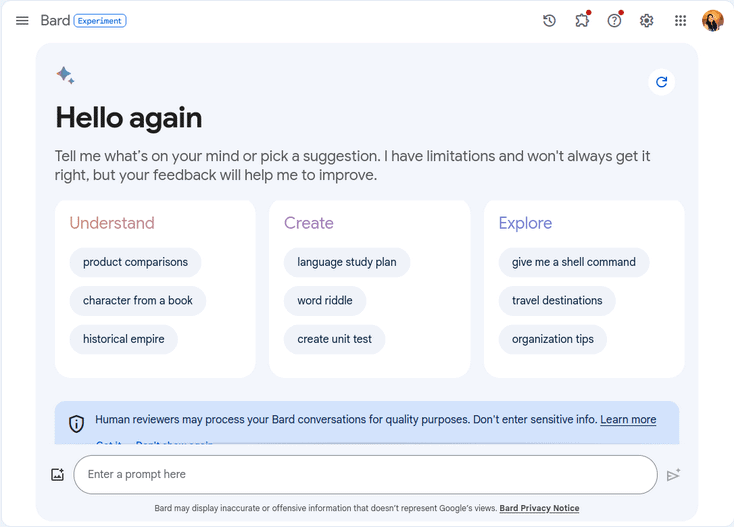Screen dimensions: 734x527
Task: Choose the travel destinations suggestion
Action: tap(557, 300)
